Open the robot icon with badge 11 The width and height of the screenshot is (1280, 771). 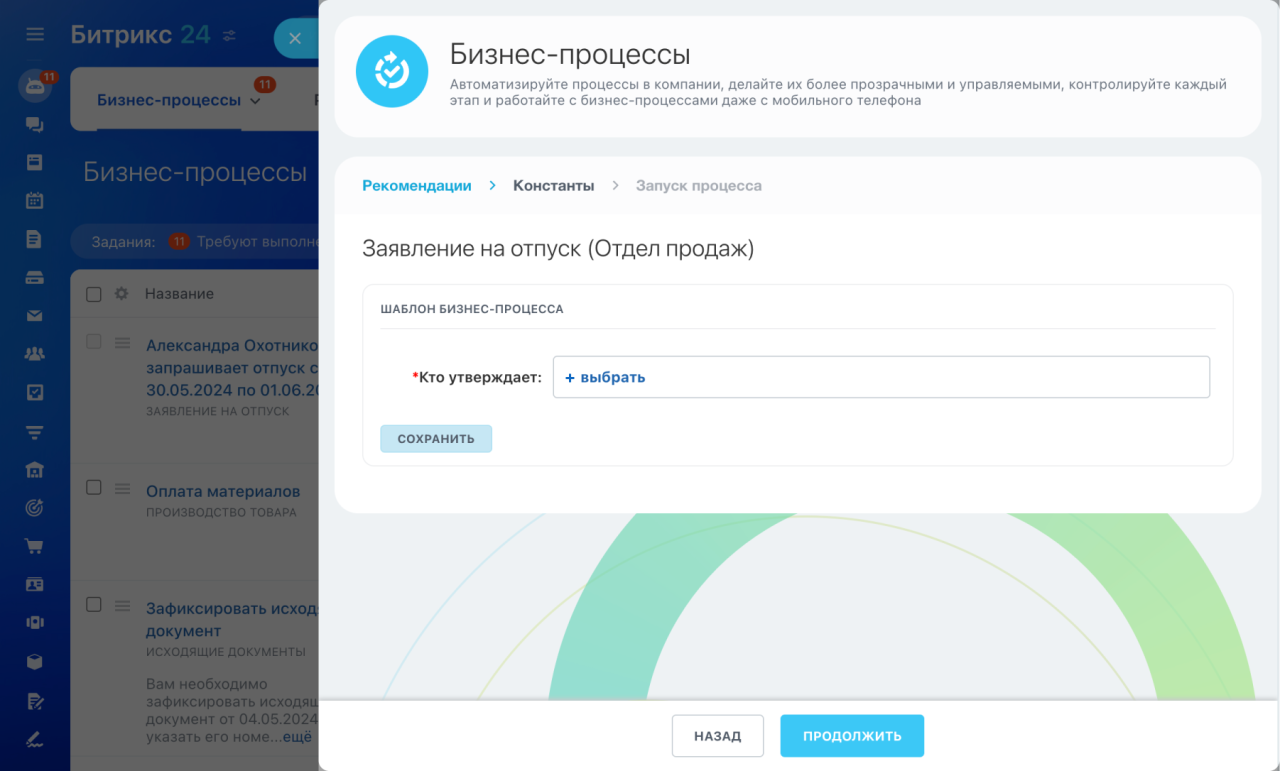point(35,87)
